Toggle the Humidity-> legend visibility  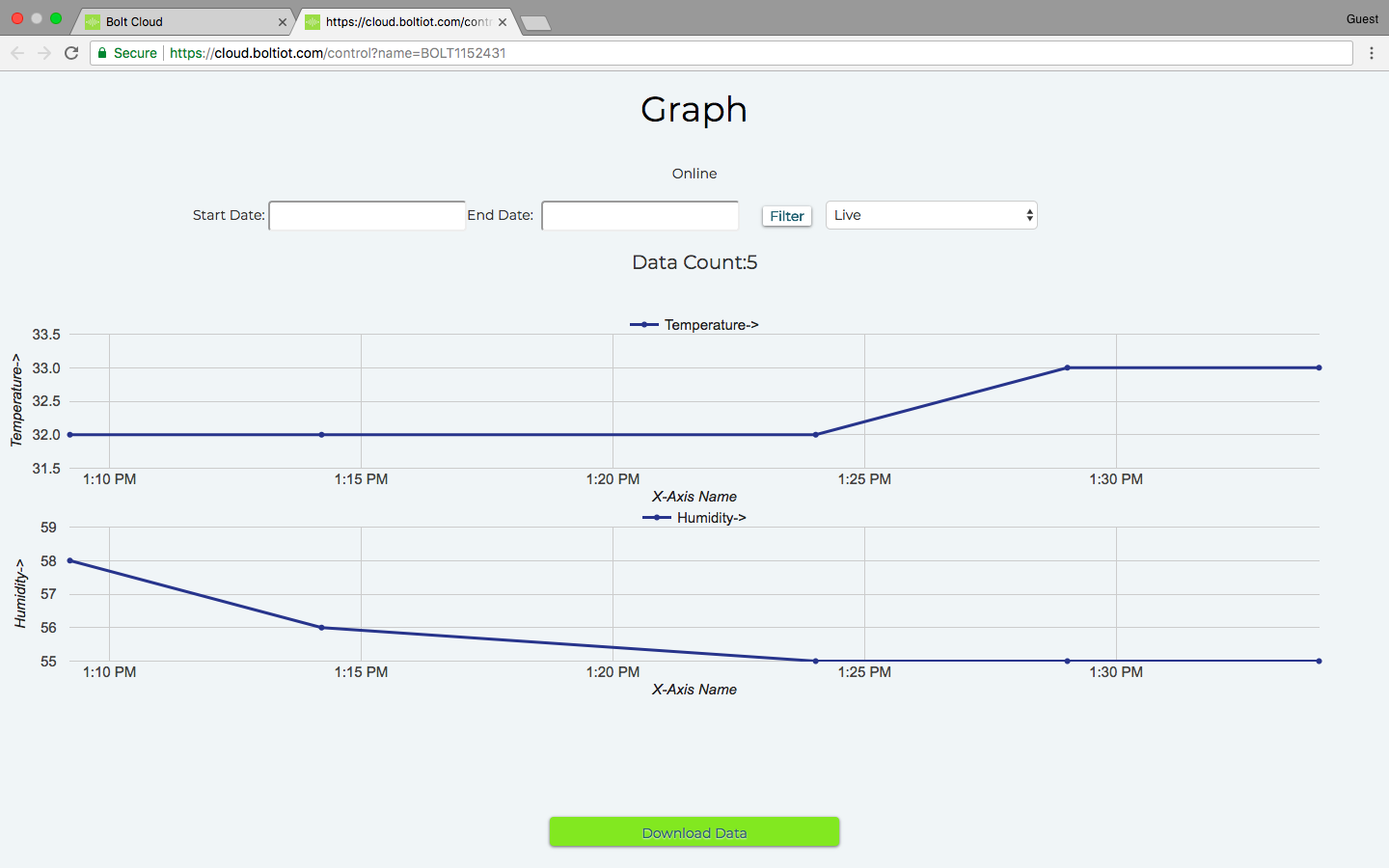[x=694, y=517]
